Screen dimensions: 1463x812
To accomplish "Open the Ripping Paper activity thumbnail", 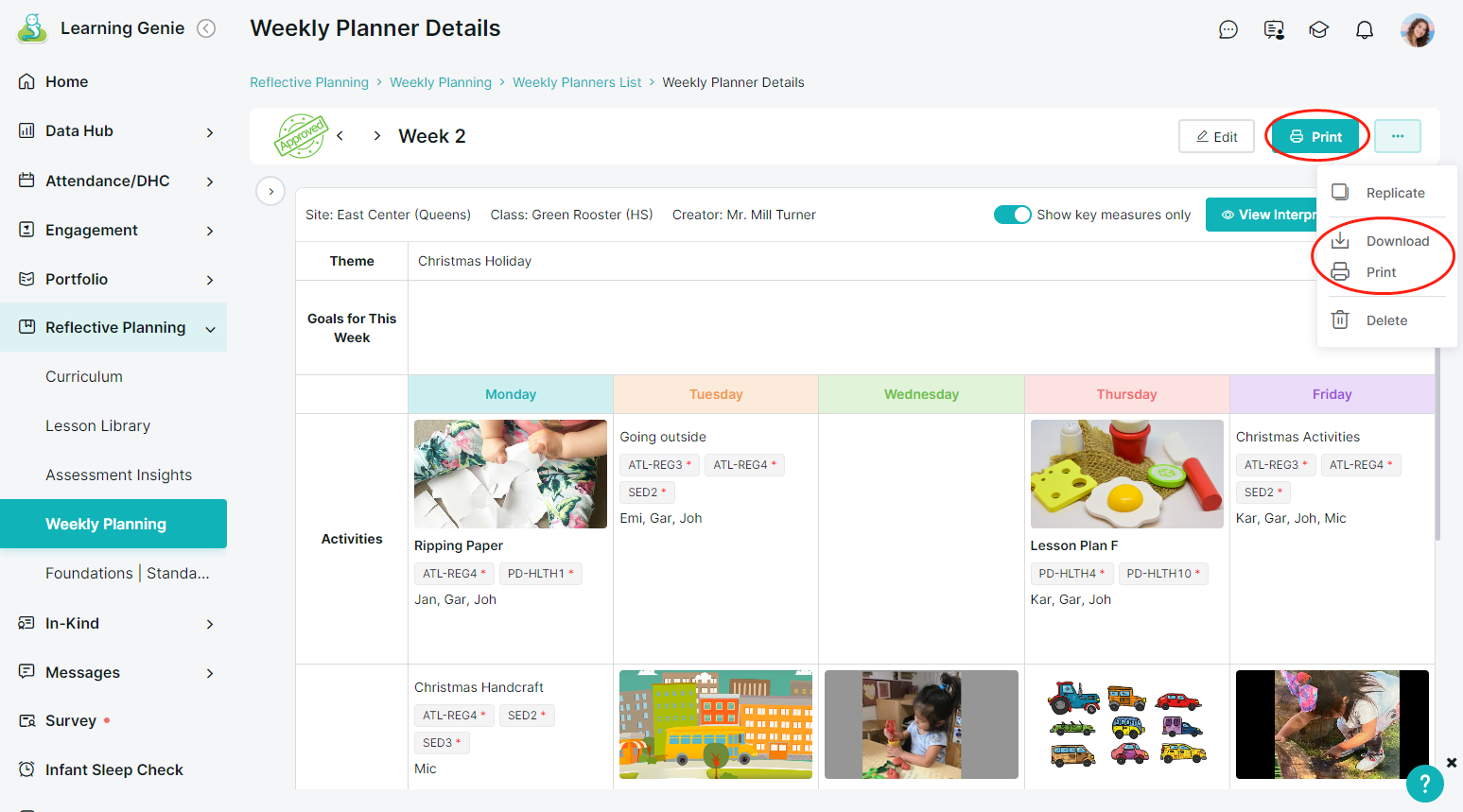I will pos(511,474).
